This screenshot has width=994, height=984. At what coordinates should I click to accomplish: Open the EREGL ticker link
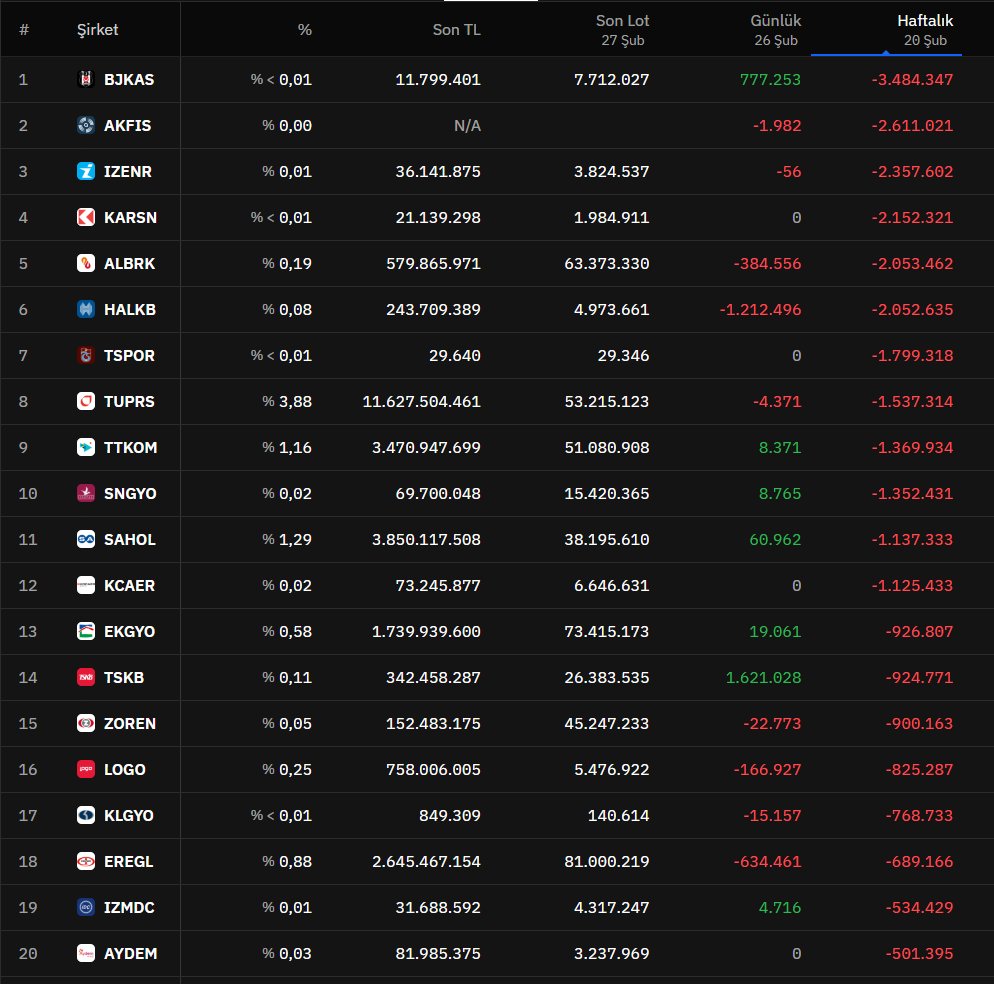tap(129, 861)
